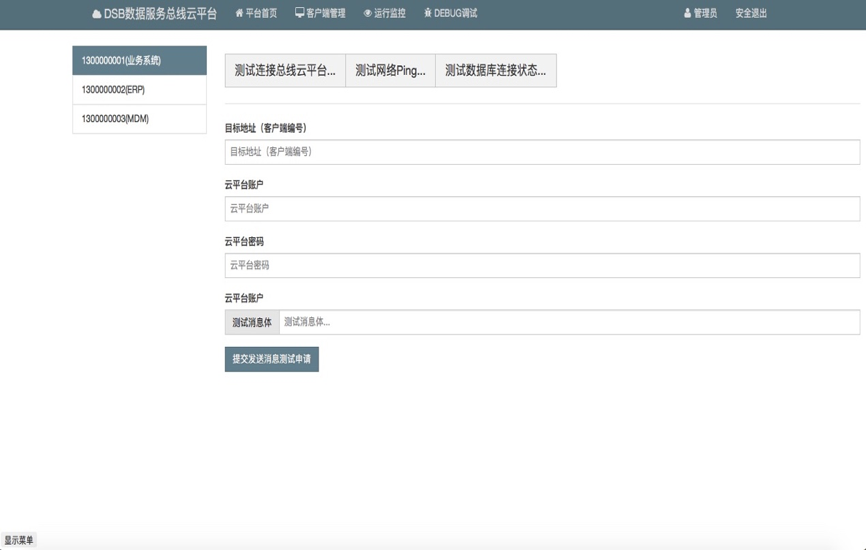866x550 pixels.
Task: Click 安全退出 to log out
Action: (751, 13)
